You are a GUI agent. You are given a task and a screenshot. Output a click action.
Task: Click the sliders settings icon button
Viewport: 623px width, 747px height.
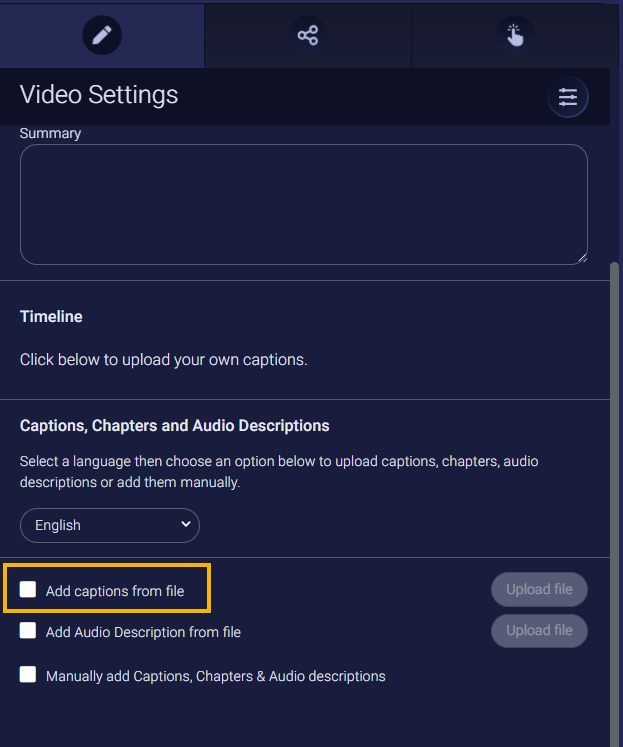pyautogui.click(x=568, y=97)
